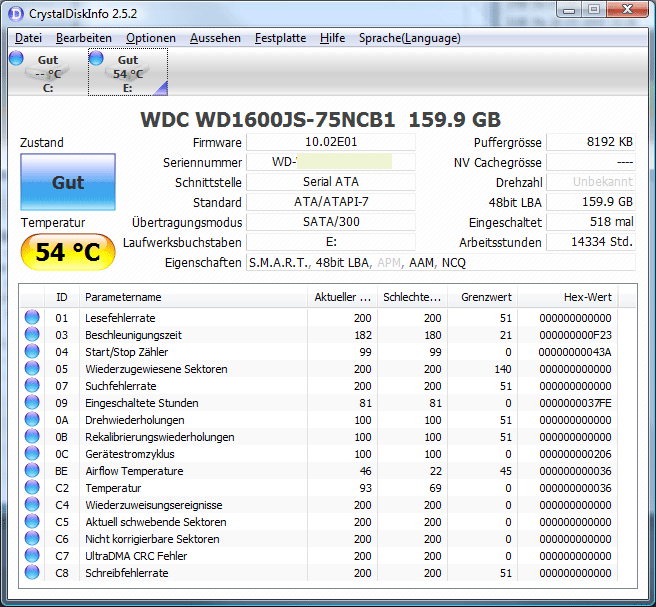Click the Drehzahl value Unbekannt
The height and width of the screenshot is (607, 656).
point(591,182)
